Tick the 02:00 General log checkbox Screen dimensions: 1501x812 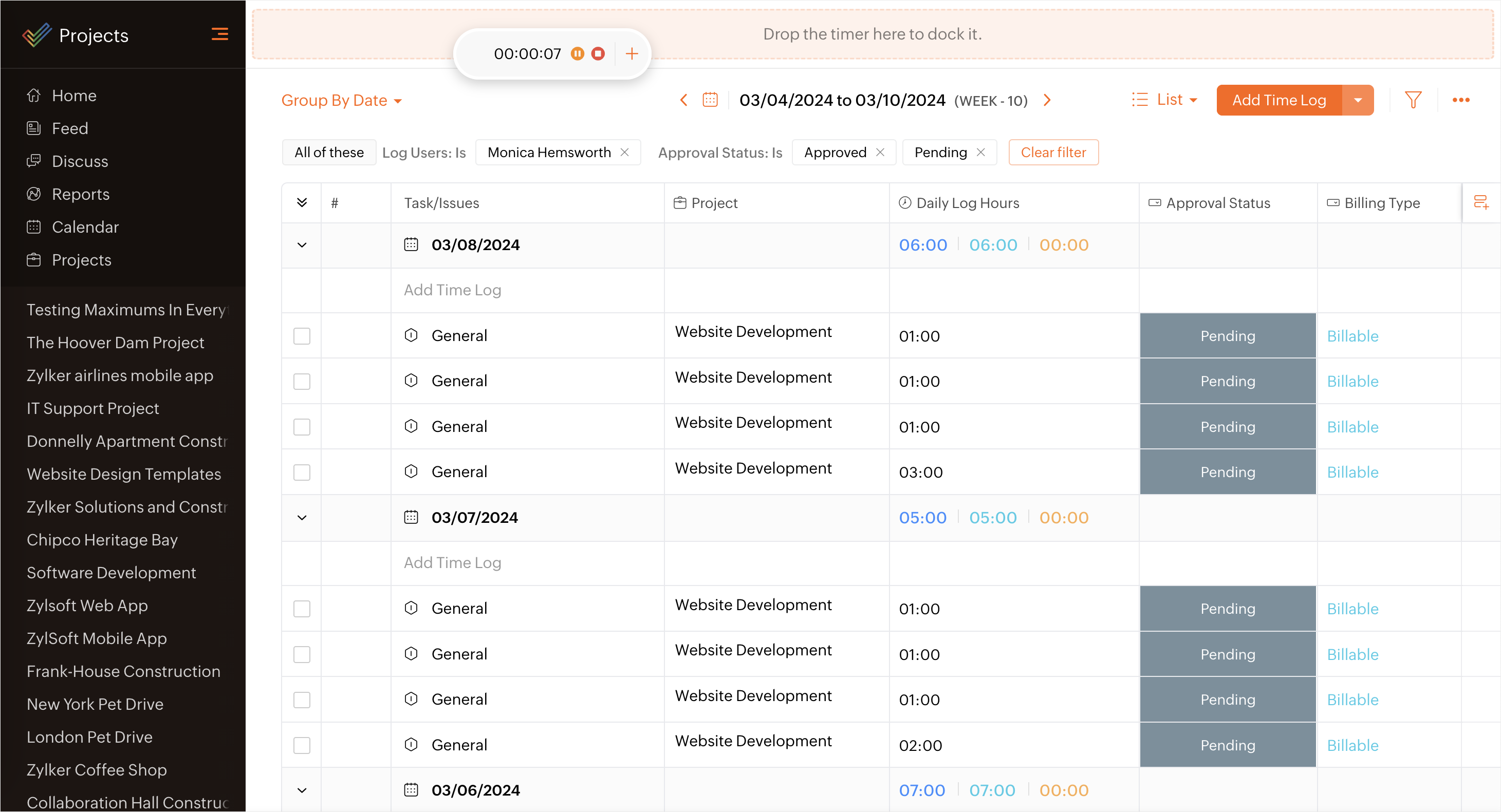302,745
